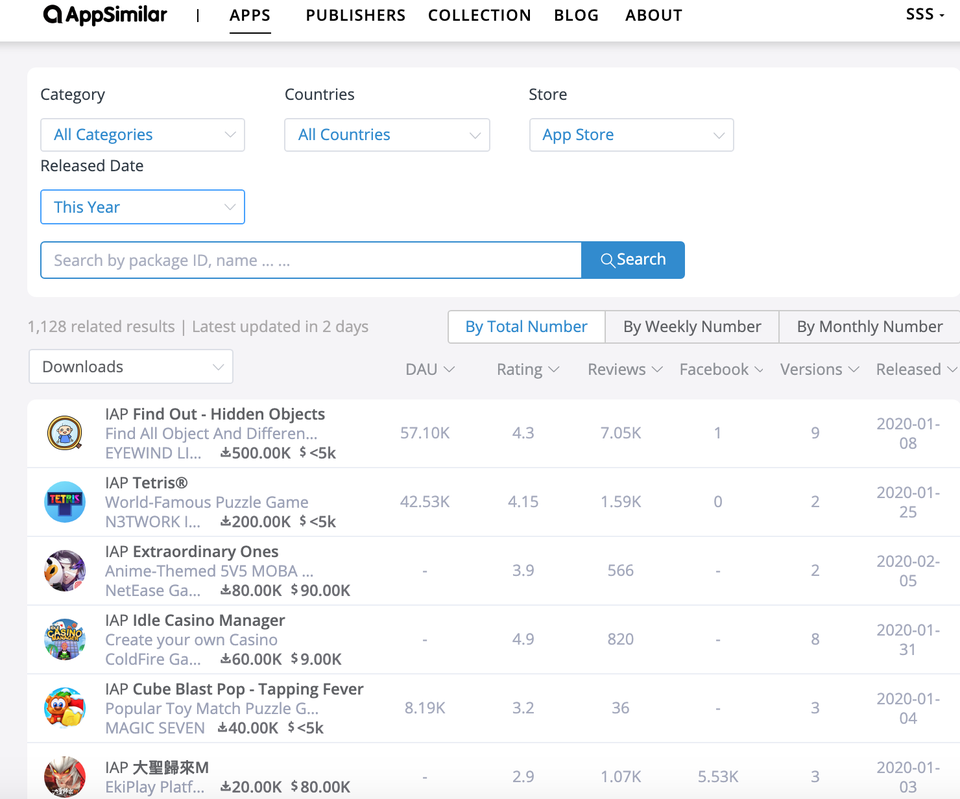Viewport: 960px width, 799px height.
Task: Open the Idle Casino Manager title
Action: [209, 620]
